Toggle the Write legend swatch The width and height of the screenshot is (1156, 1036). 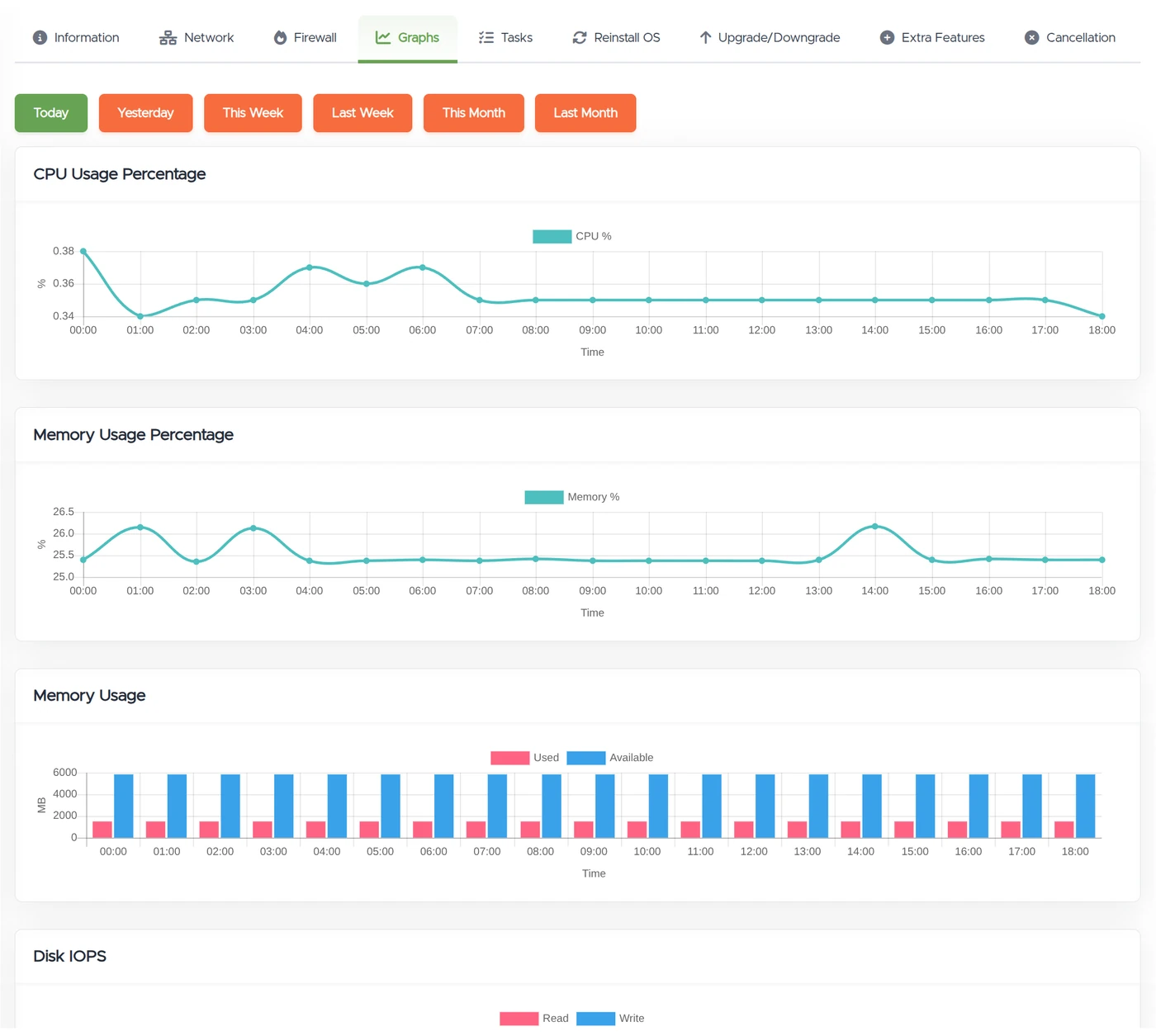[596, 1019]
